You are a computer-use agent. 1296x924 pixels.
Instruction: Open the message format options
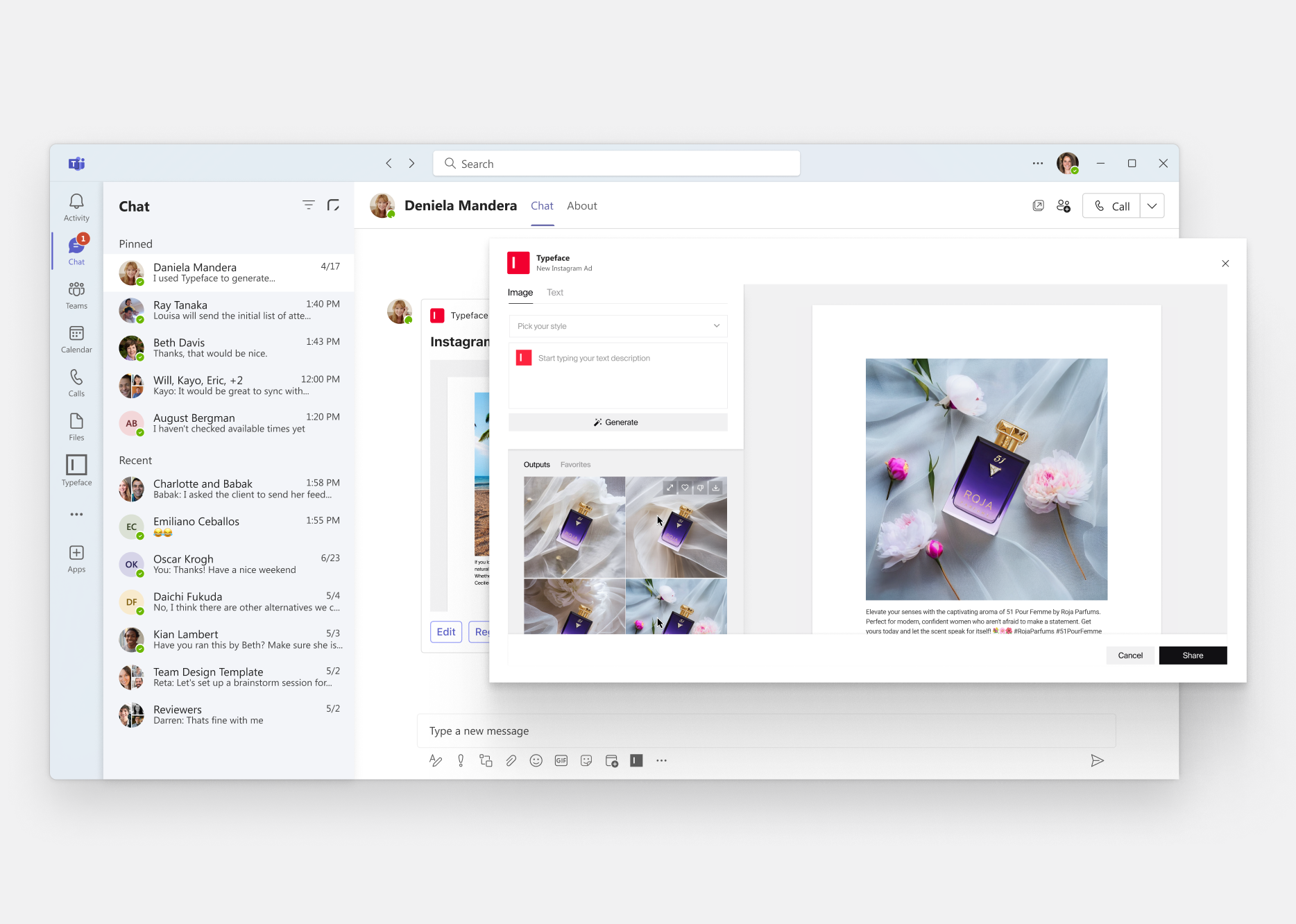436,761
